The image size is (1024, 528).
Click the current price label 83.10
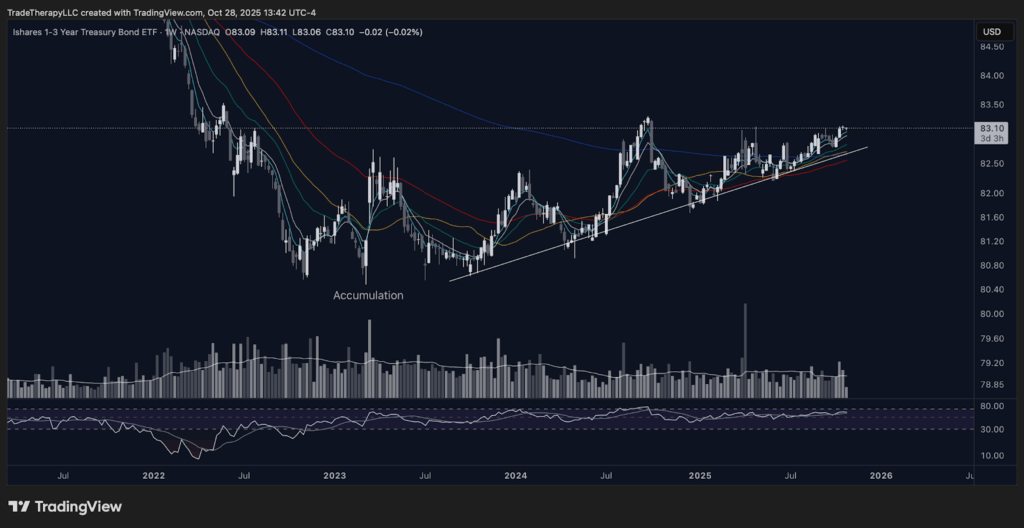(992, 128)
